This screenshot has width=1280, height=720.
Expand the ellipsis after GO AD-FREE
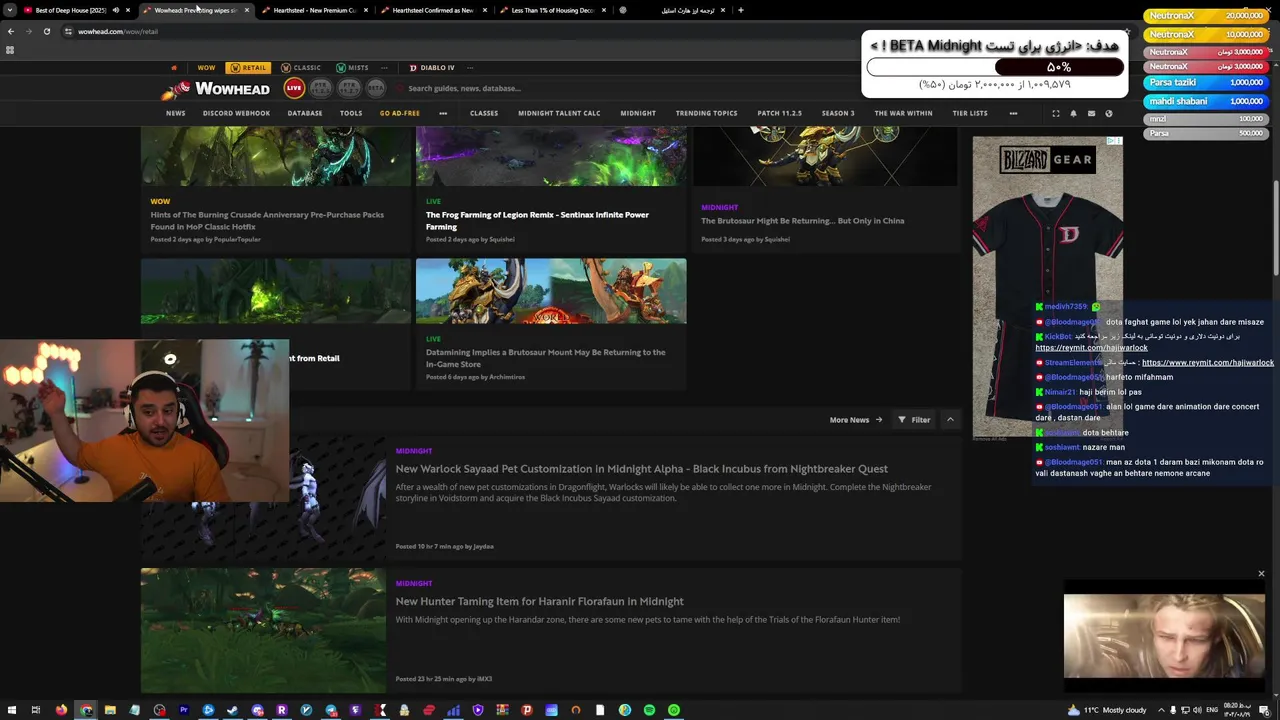443,113
